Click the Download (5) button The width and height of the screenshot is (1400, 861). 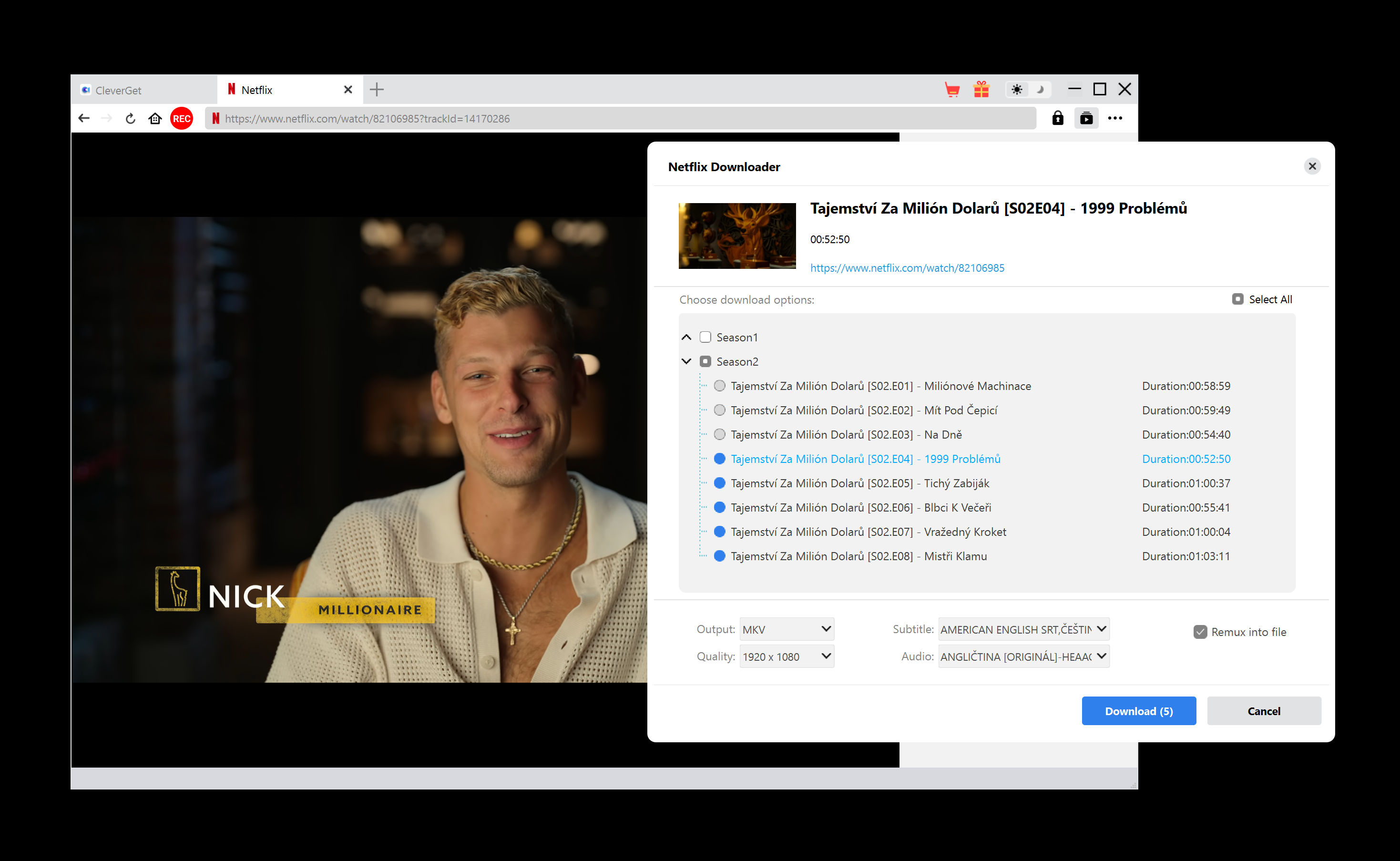point(1139,711)
